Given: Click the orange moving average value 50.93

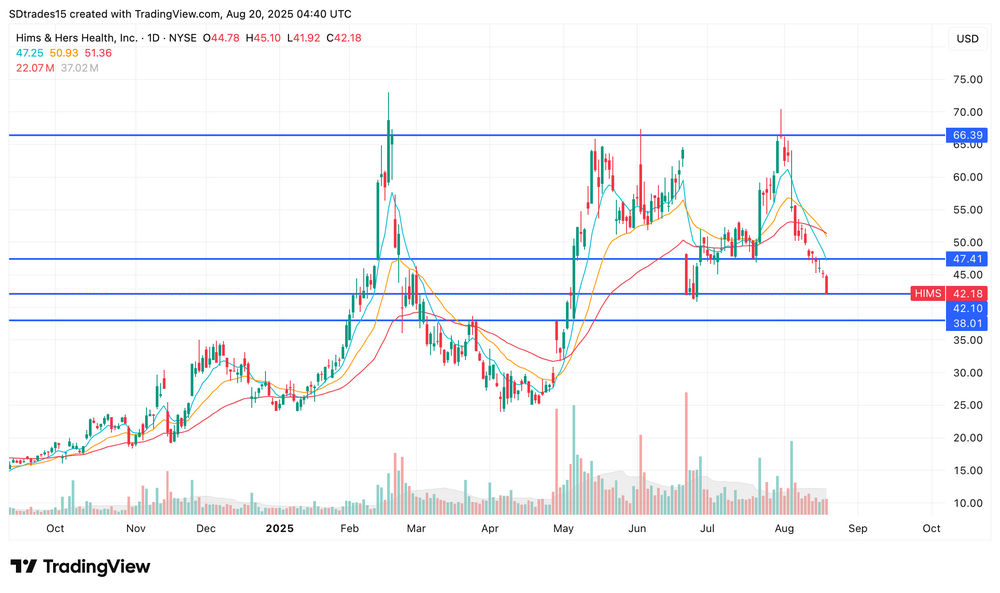Looking at the screenshot, I should click(x=64, y=53).
